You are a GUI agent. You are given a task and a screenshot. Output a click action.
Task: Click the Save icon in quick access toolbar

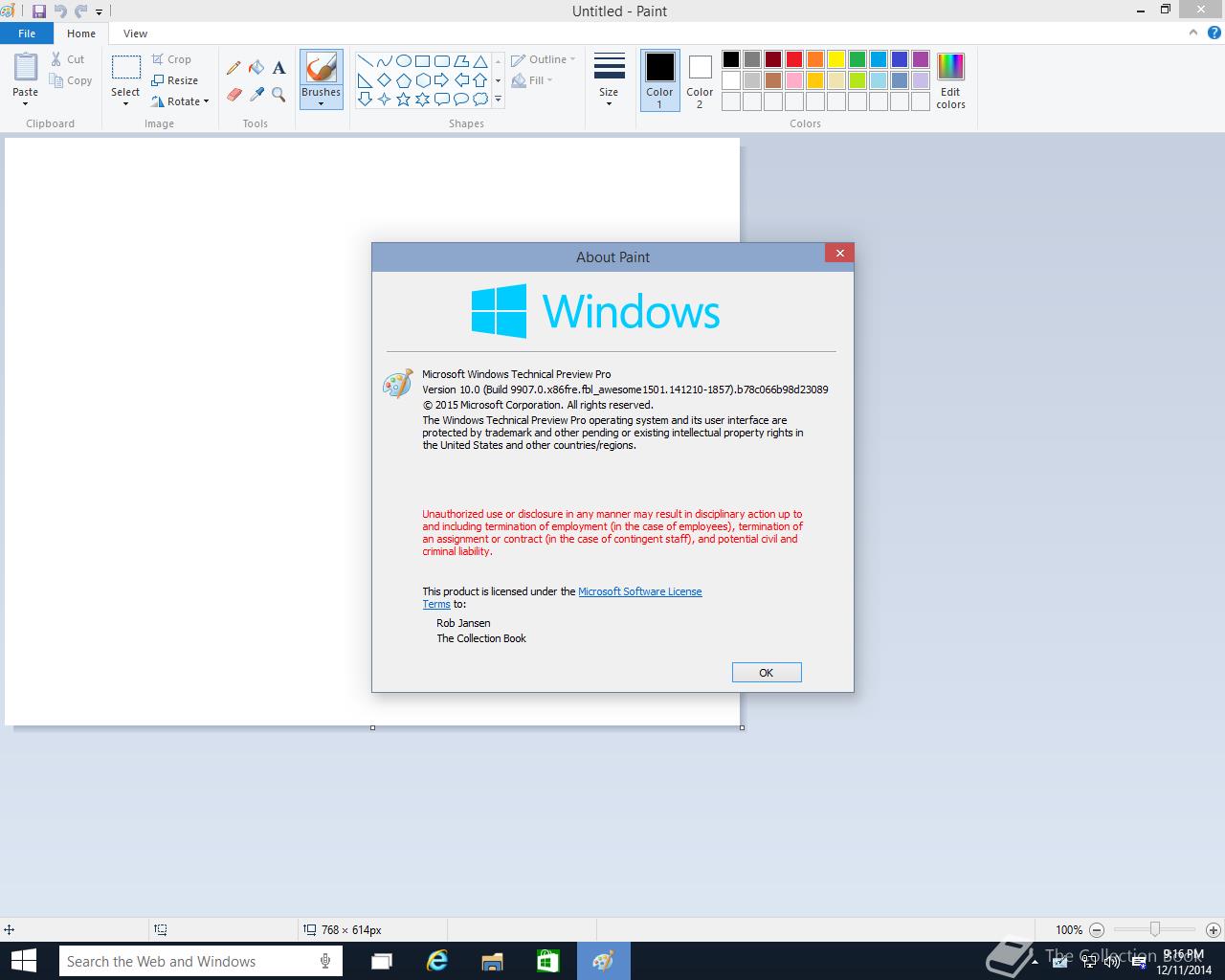click(39, 11)
